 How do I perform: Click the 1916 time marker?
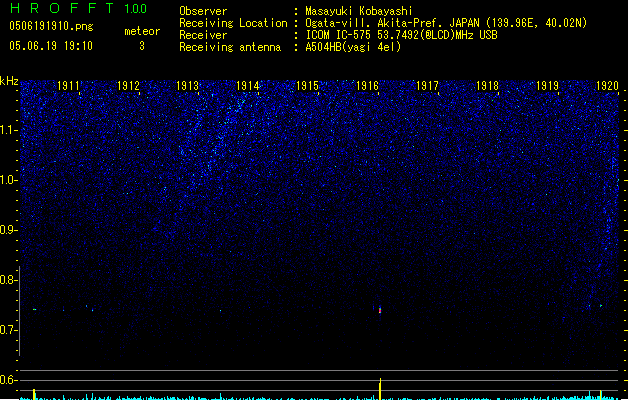pos(367,86)
